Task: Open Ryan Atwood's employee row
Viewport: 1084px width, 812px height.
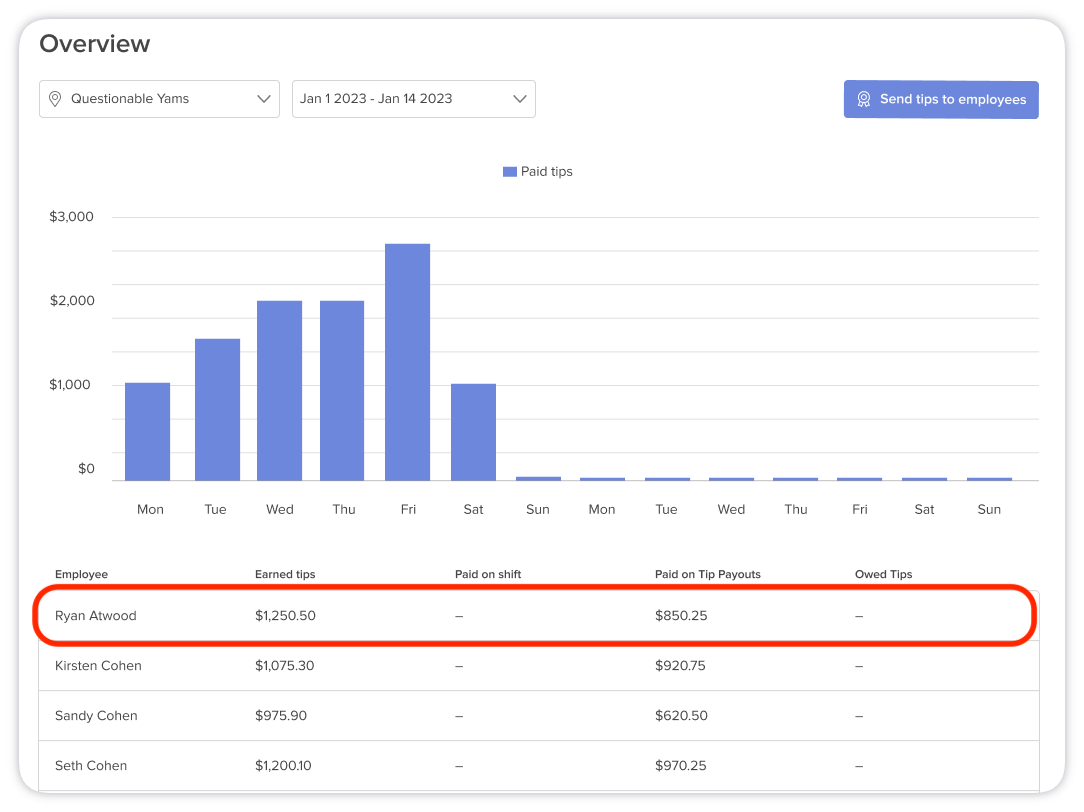Action: pyautogui.click(x=96, y=616)
